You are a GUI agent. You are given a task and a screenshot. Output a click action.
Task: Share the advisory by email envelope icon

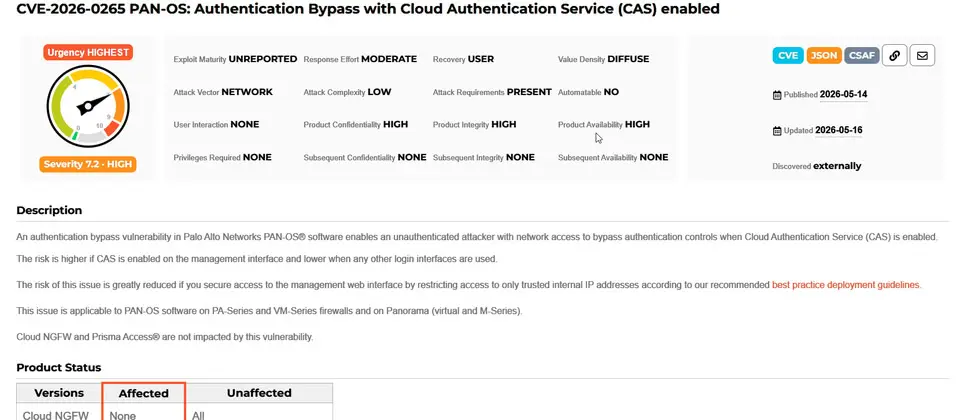922,55
